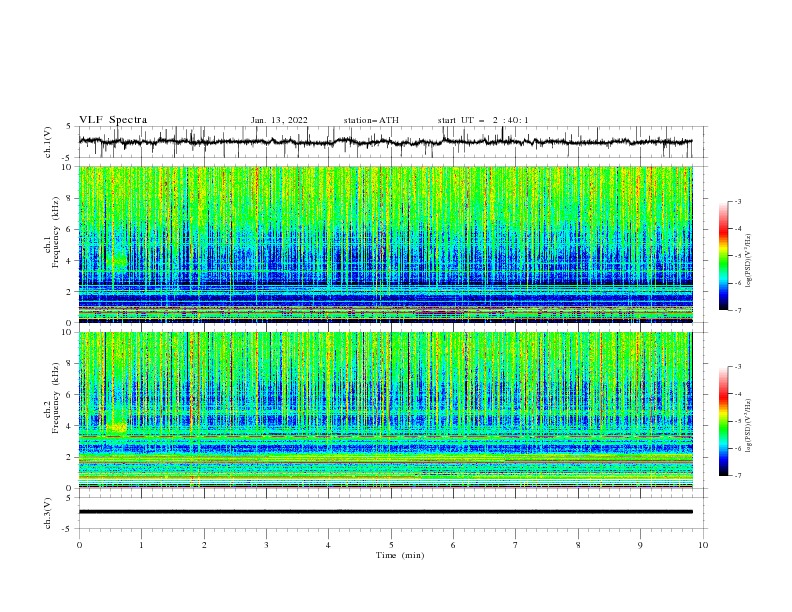Viewport: 792px width, 612px height.
Task: Click the 'ch.3(V)' axis label
Action: tap(48, 513)
